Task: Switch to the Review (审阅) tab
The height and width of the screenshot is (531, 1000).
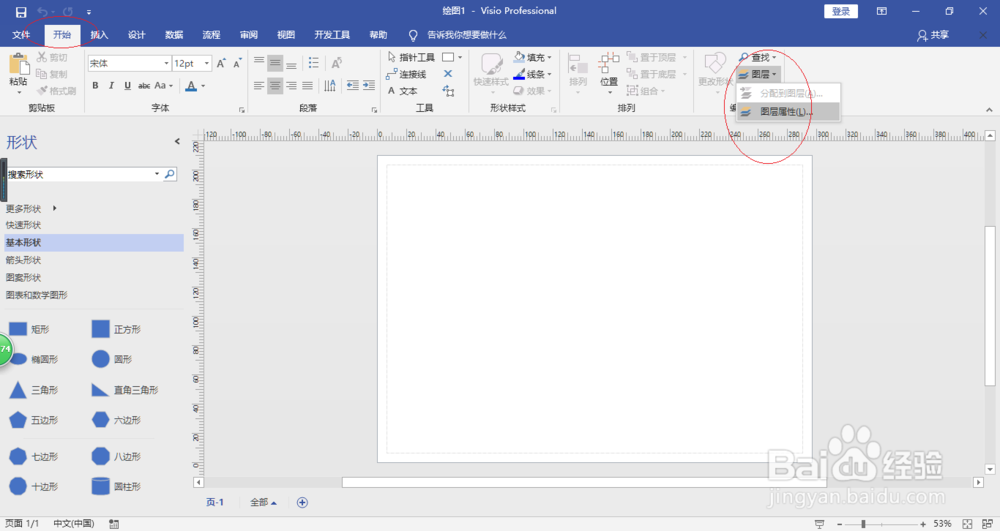Action: click(x=249, y=35)
